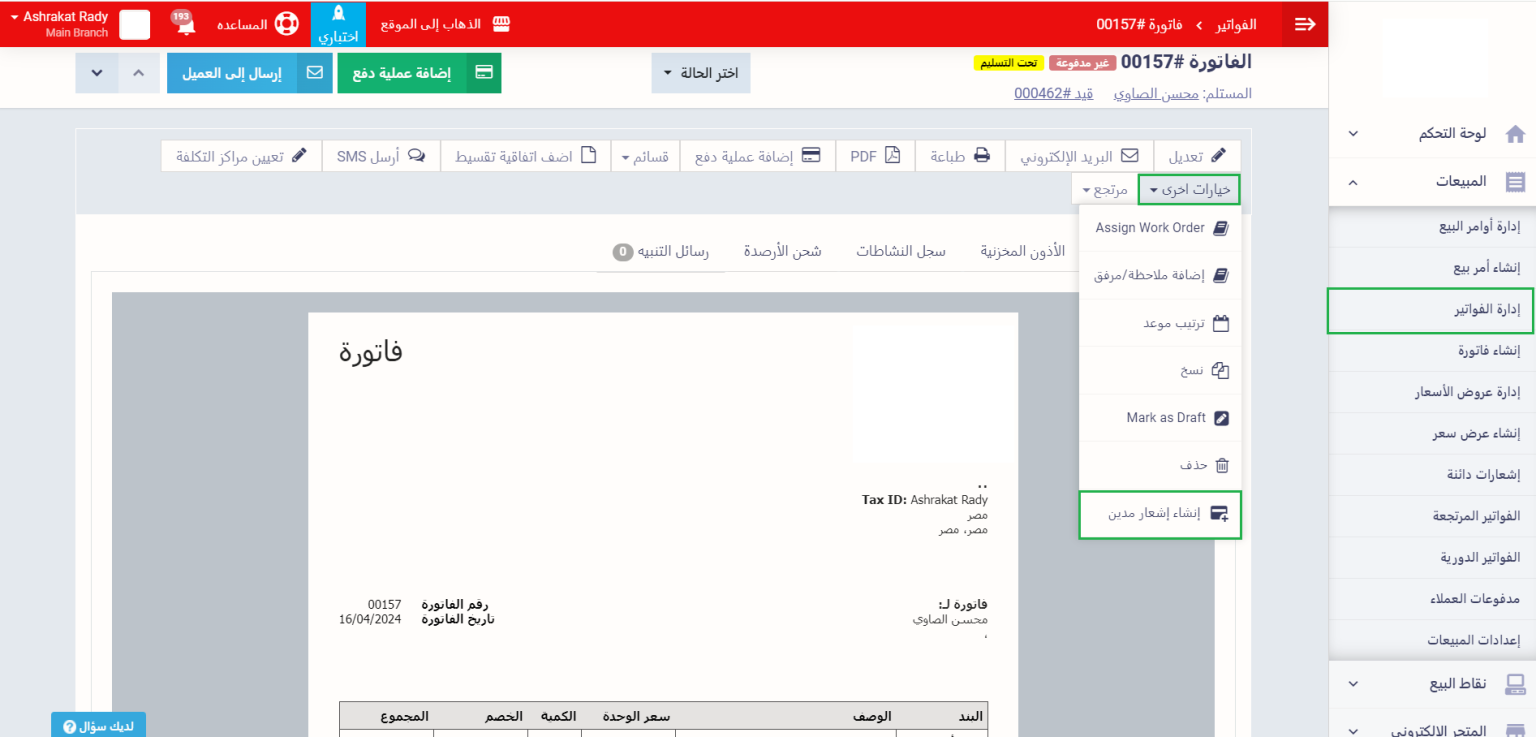Choose Mark as Draft from menu
This screenshot has height=737, width=1536.
(x=1166, y=418)
